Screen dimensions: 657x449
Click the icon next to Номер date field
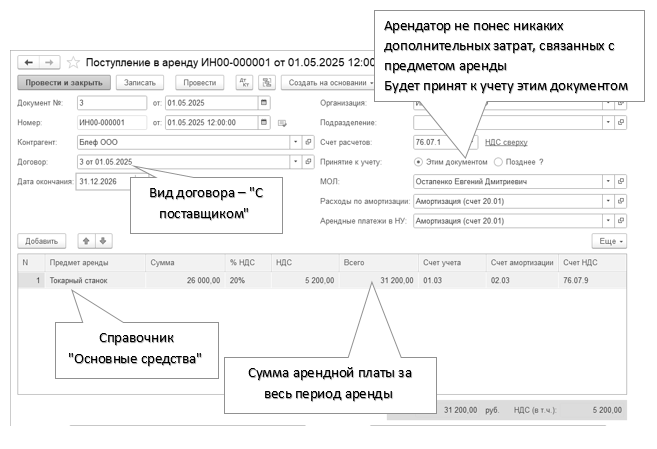tap(282, 123)
